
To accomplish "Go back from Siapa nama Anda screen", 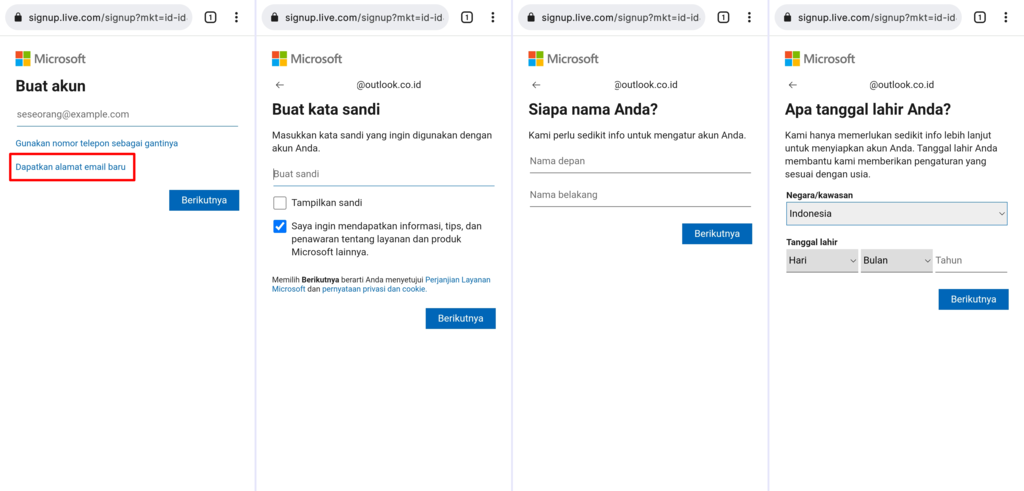I will click(536, 86).
